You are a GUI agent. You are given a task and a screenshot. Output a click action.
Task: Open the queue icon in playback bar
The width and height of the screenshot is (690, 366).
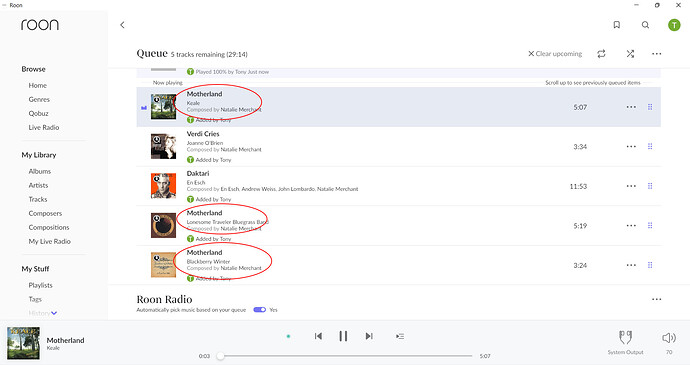point(400,336)
